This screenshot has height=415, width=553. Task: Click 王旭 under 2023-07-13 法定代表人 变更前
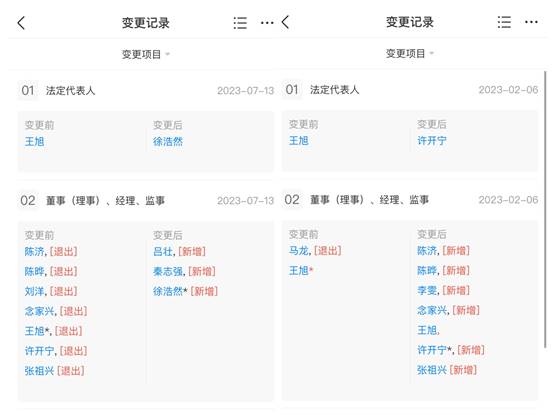pos(35,142)
